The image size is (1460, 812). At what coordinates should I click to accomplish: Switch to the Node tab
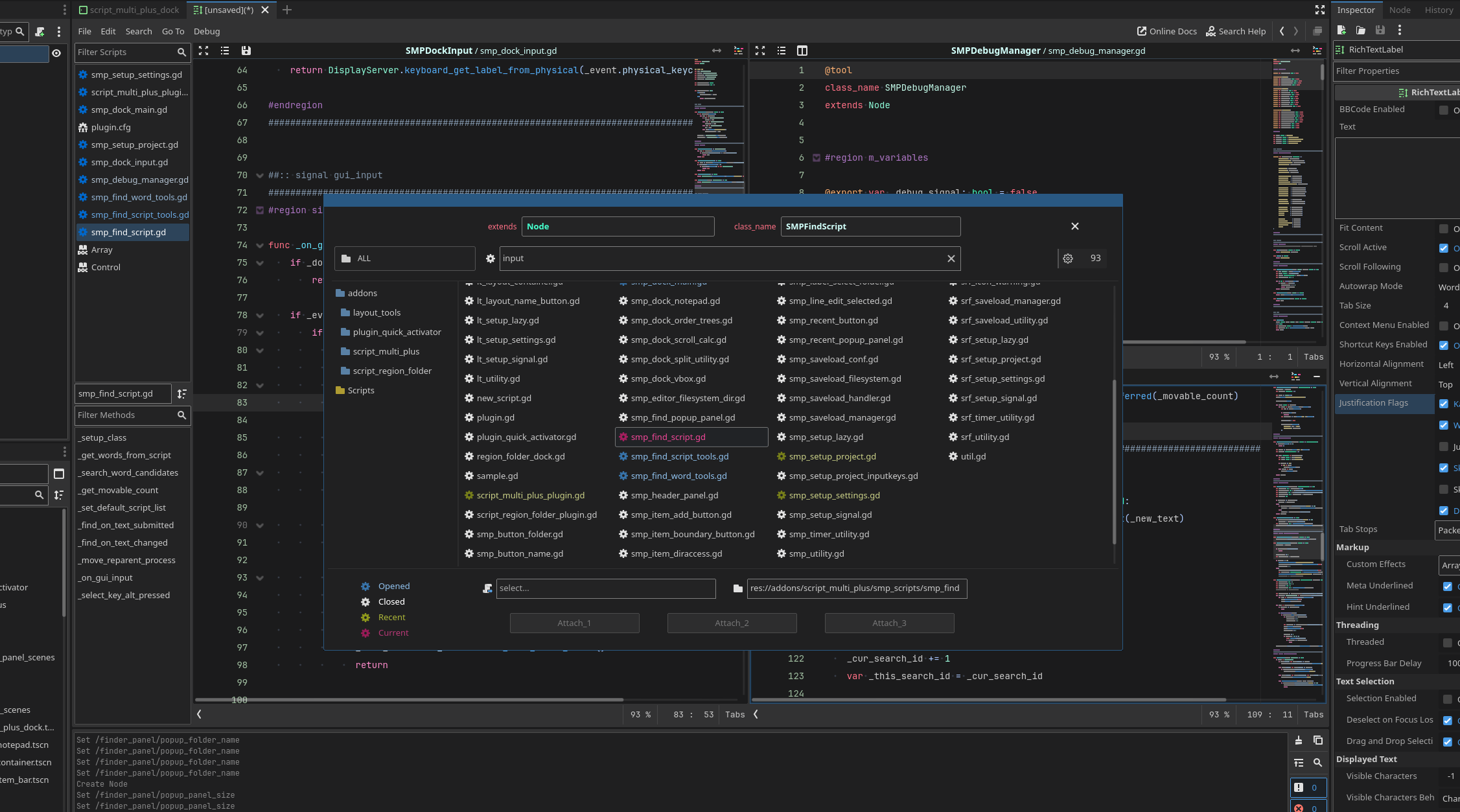(x=1400, y=10)
